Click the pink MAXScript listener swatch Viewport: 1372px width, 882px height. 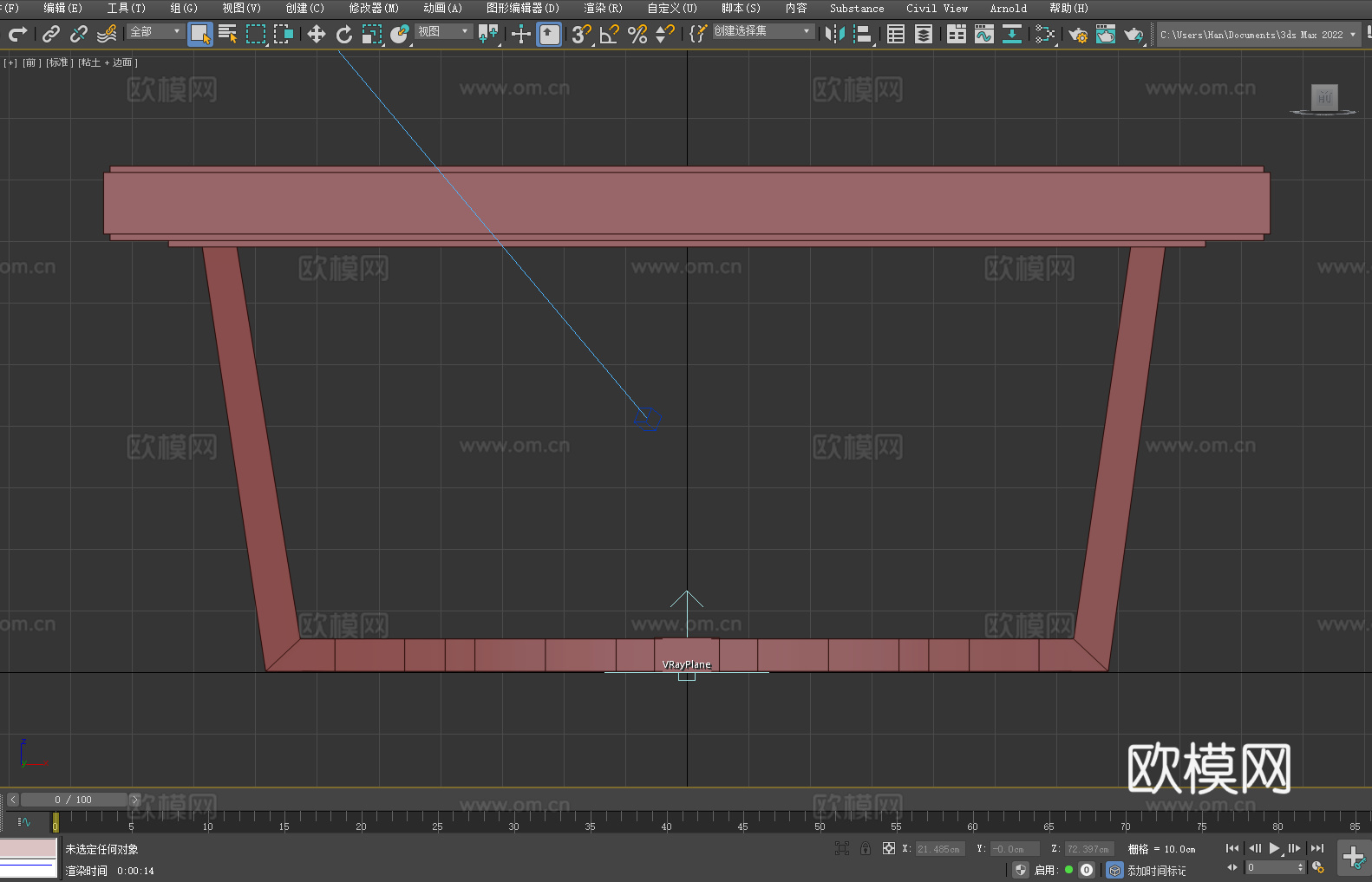29,847
